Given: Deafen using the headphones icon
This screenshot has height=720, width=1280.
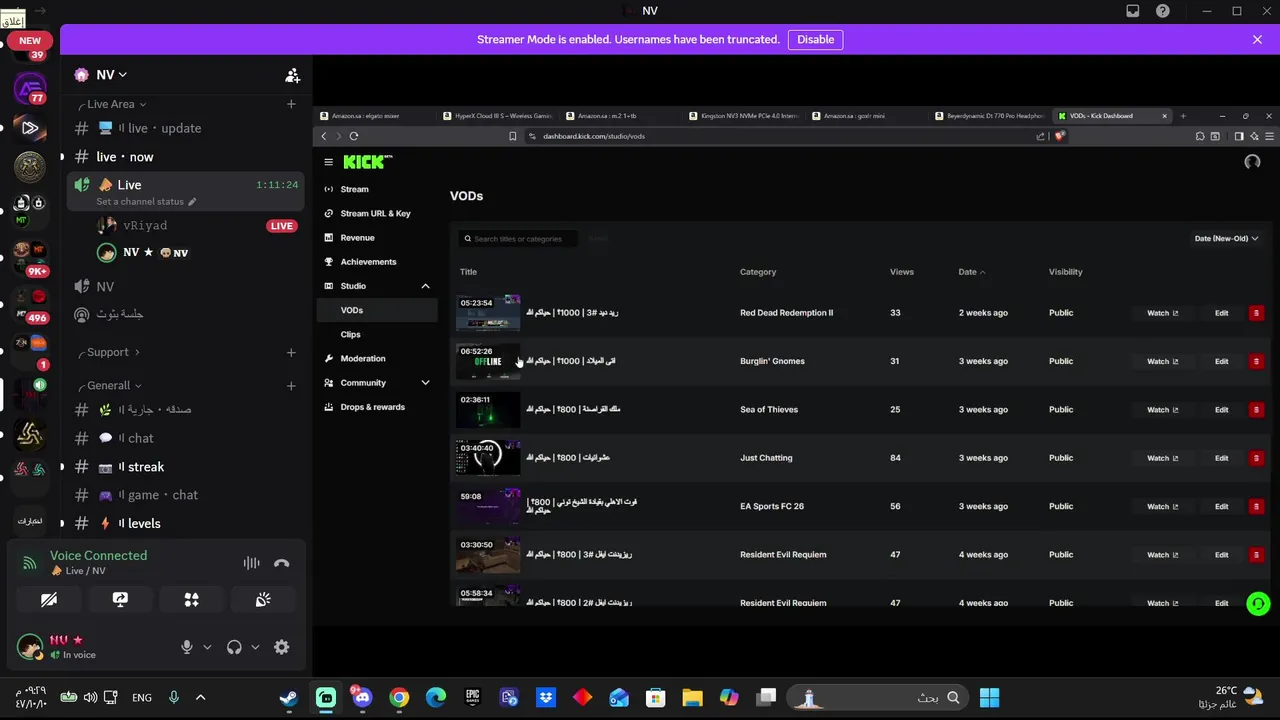Looking at the screenshot, I should [234, 647].
